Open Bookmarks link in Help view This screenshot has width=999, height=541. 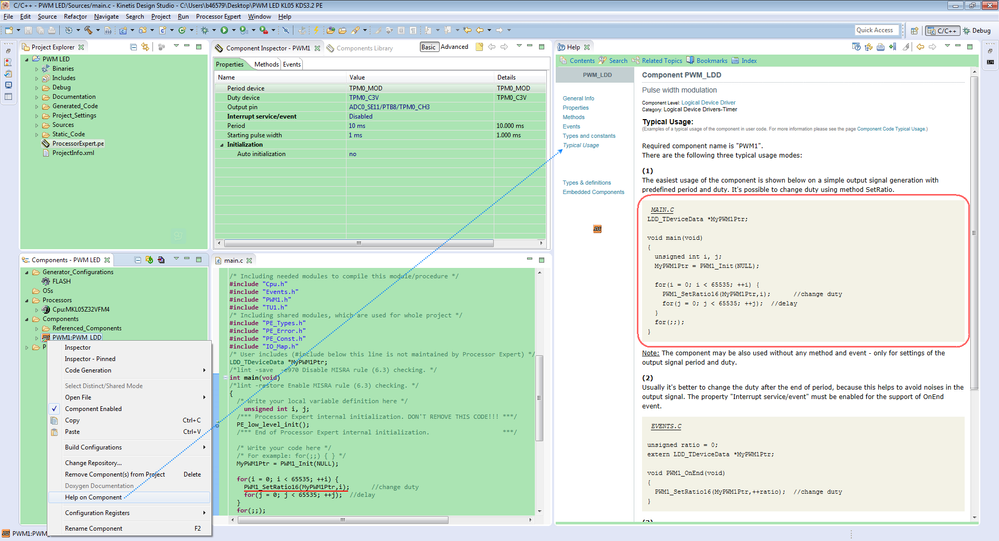(711, 61)
